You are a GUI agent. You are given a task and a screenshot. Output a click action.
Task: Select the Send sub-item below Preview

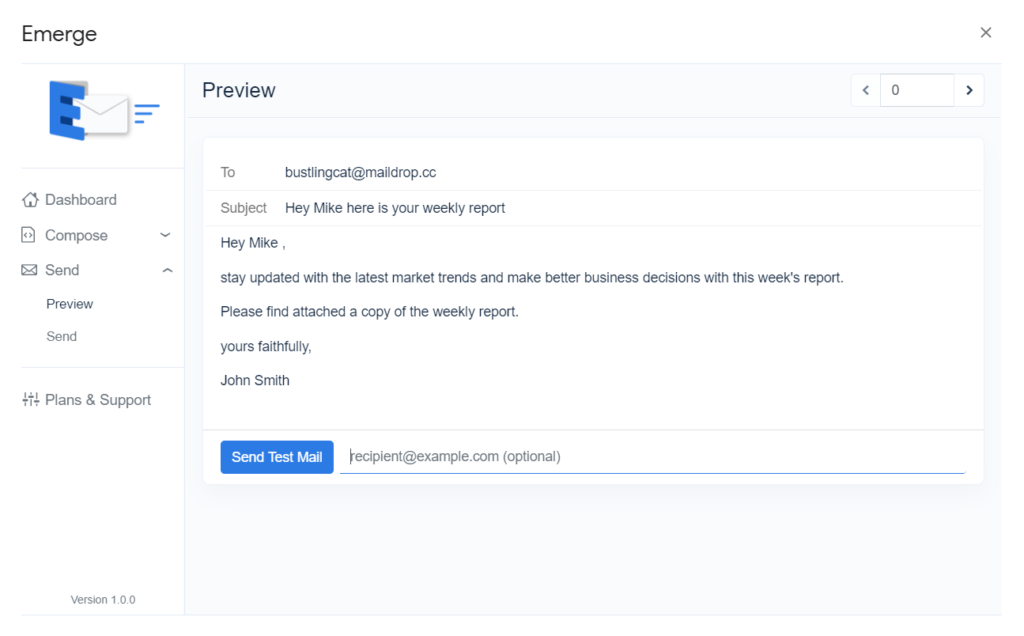[61, 337]
